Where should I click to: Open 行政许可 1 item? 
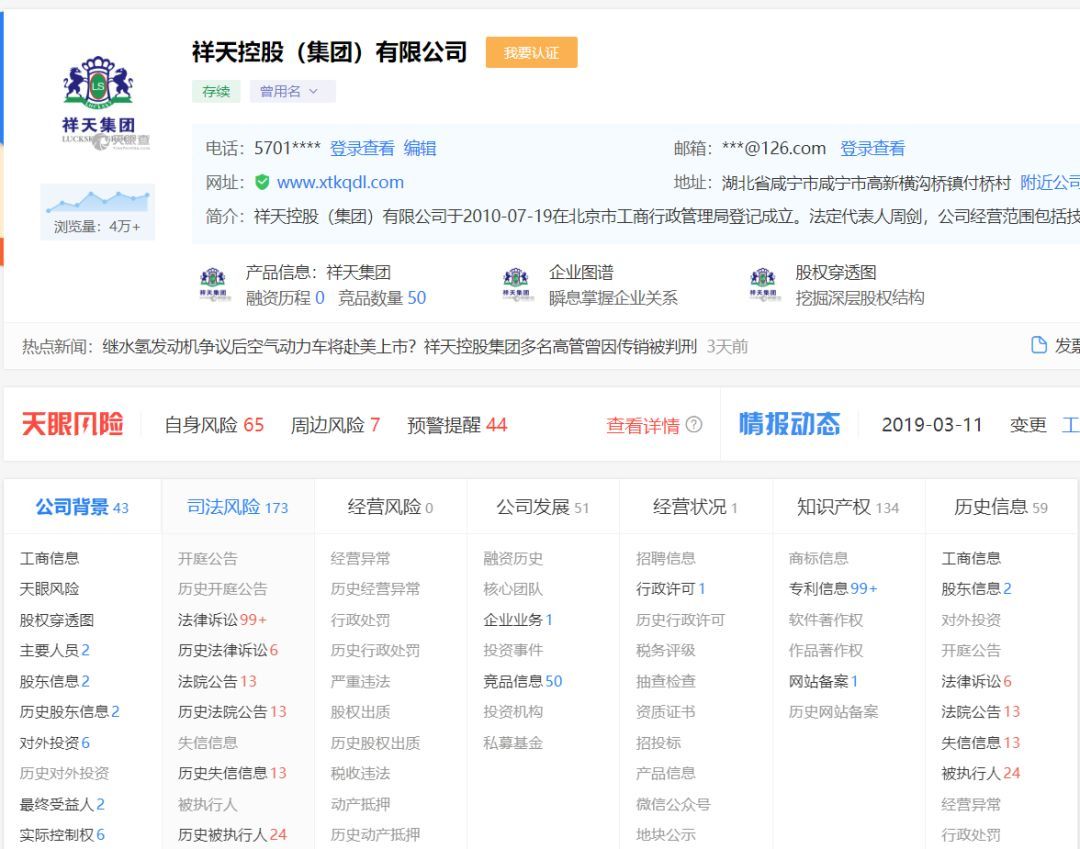click(671, 589)
